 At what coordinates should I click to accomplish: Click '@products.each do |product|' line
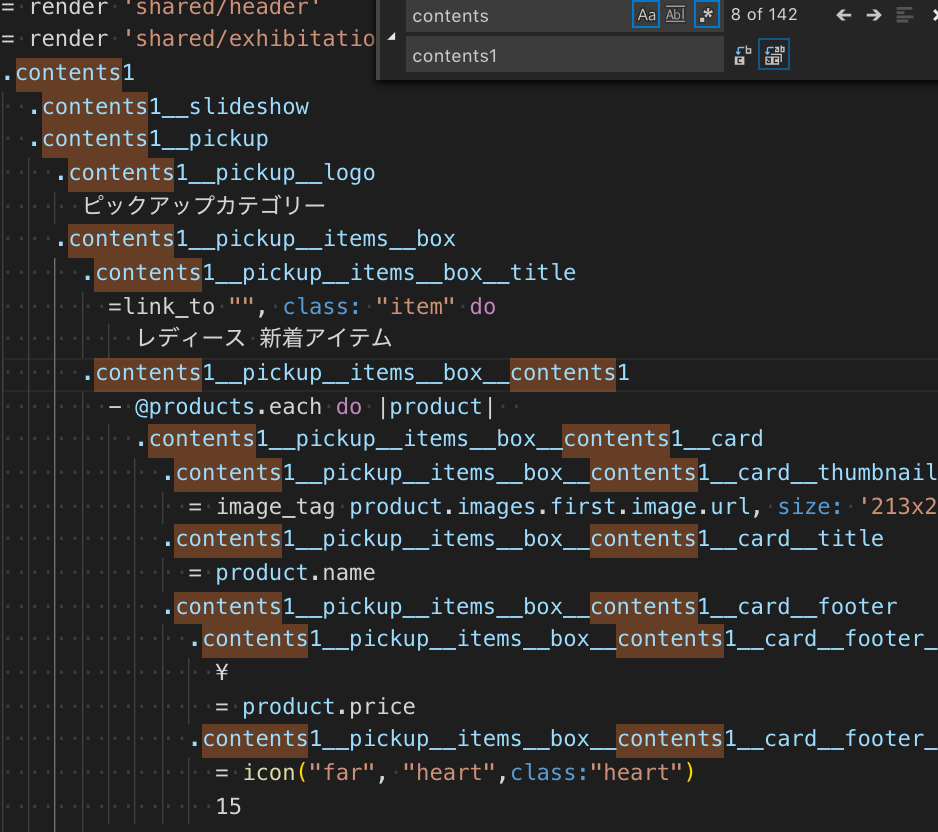pos(302,407)
